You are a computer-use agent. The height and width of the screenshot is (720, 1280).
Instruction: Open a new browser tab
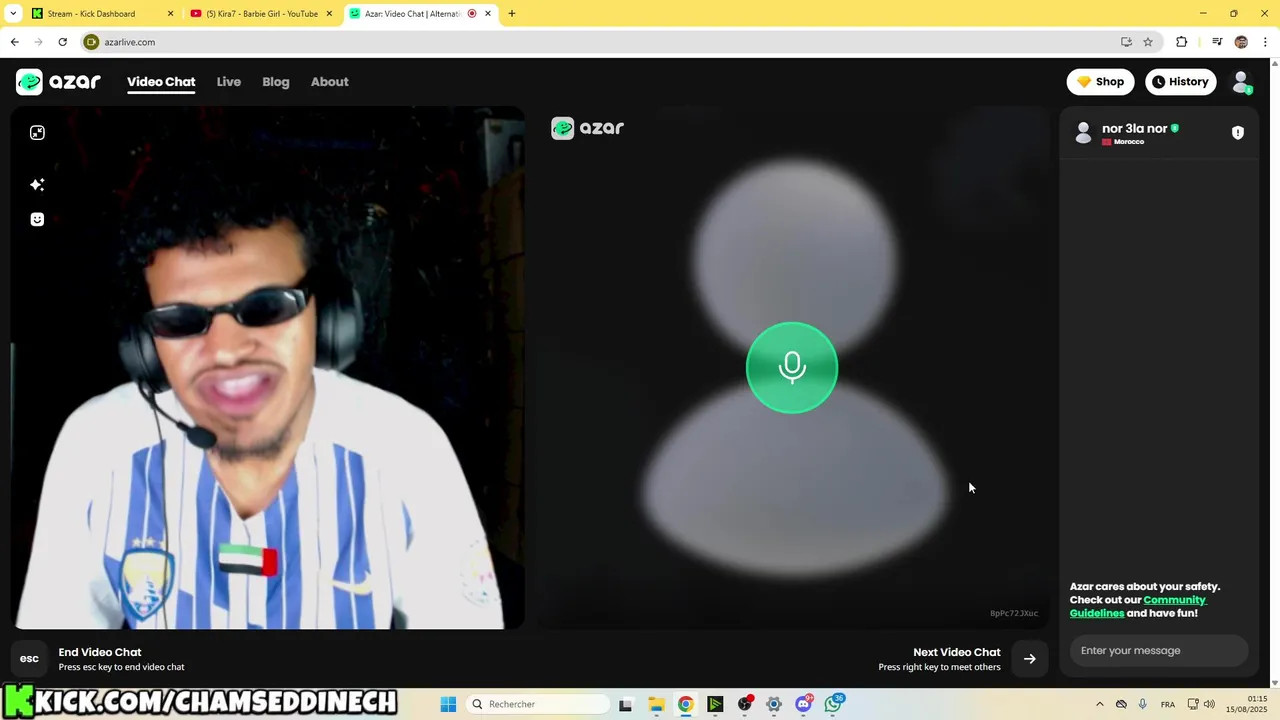[x=512, y=14]
